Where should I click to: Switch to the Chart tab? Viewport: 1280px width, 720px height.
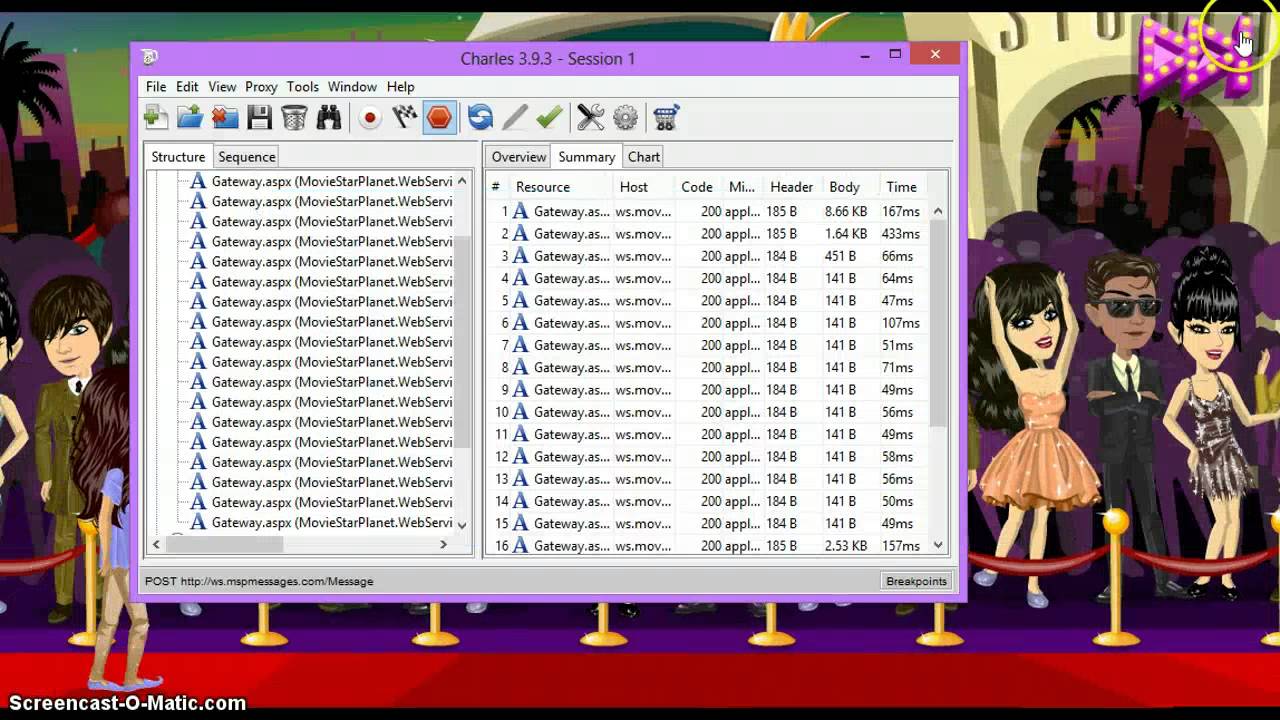644,157
